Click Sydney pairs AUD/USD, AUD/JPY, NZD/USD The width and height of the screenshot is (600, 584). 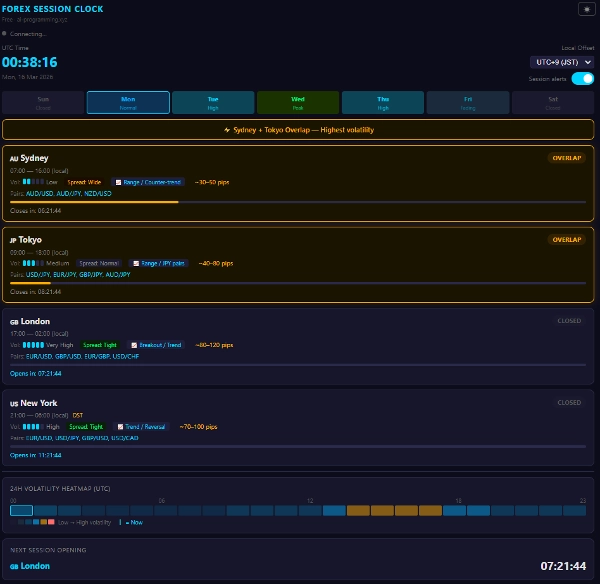tap(68, 194)
